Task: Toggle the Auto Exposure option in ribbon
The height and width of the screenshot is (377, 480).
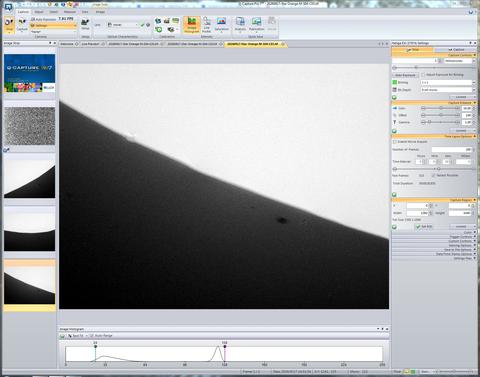Action: point(44,19)
